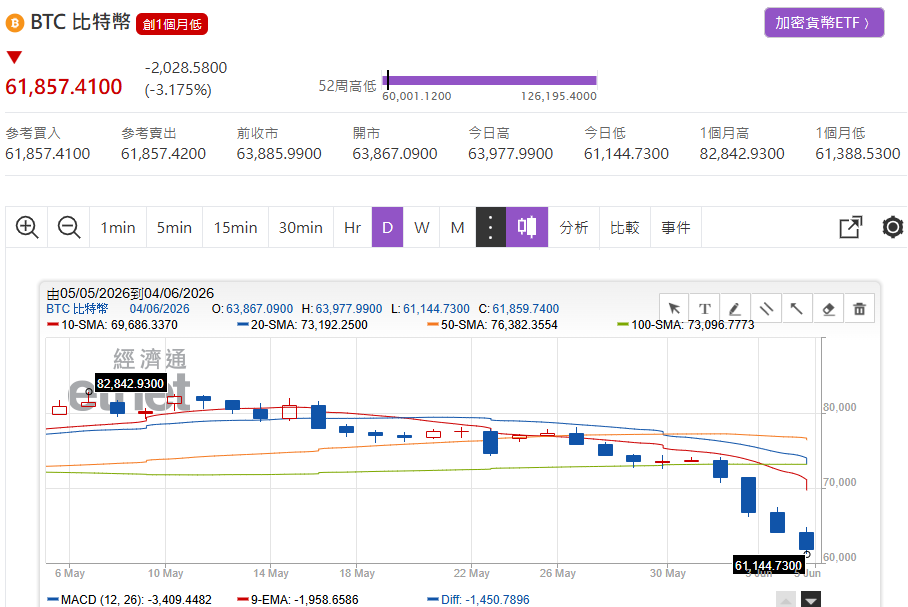The width and height of the screenshot is (908, 607).
Task: Switch to 15min interval
Action: 235,228
